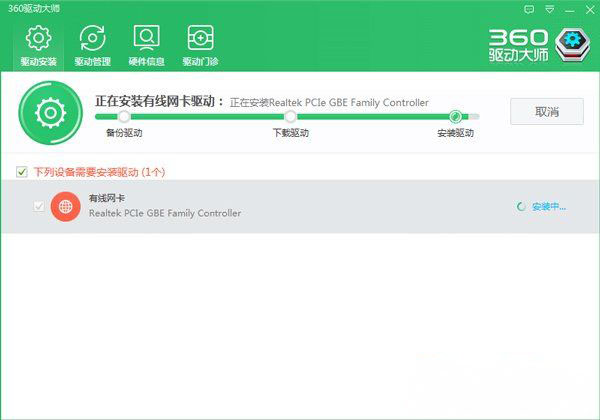
Task: Click the 备份驱动 progress step marker
Action: (x=124, y=116)
